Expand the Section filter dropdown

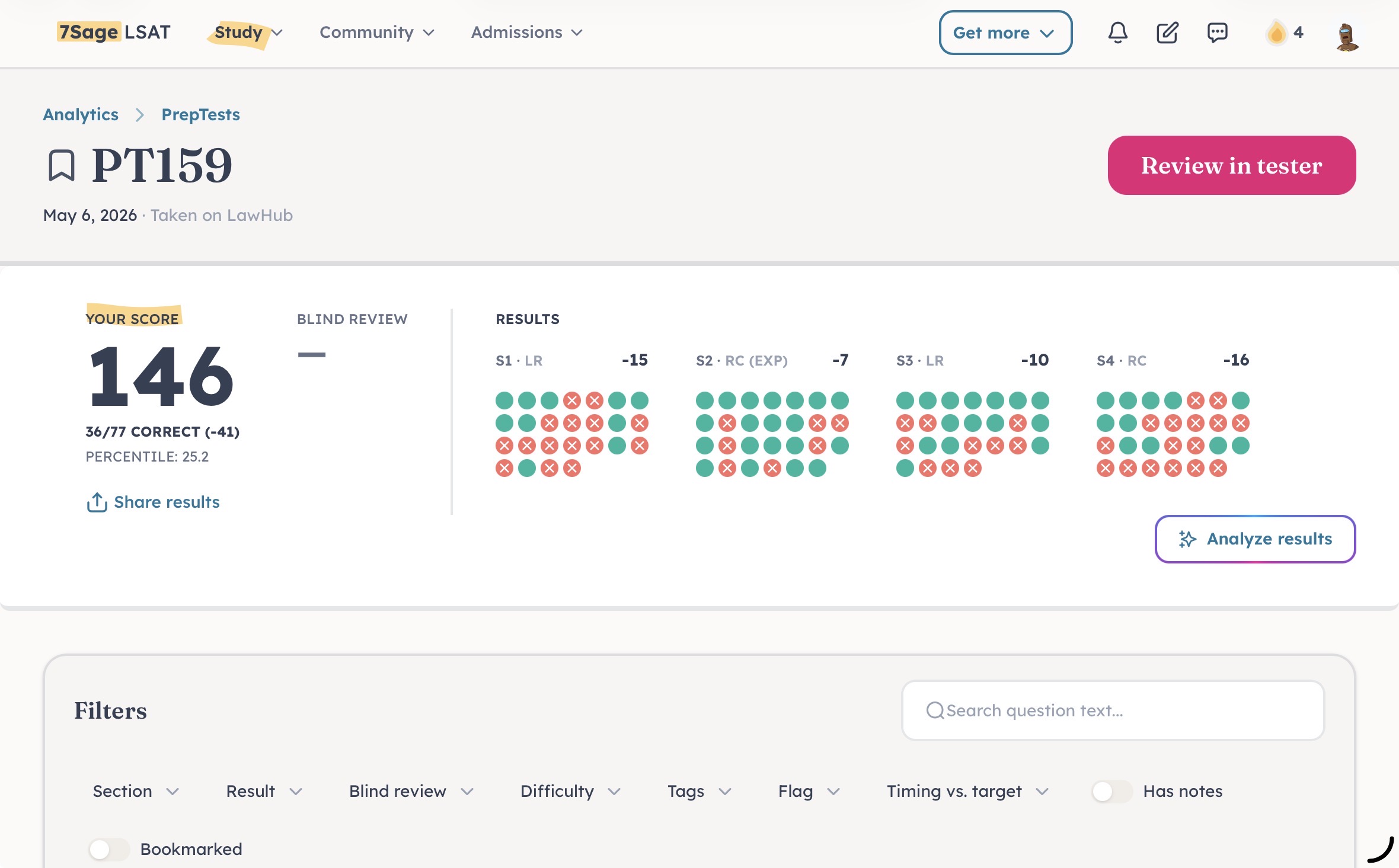click(x=136, y=792)
